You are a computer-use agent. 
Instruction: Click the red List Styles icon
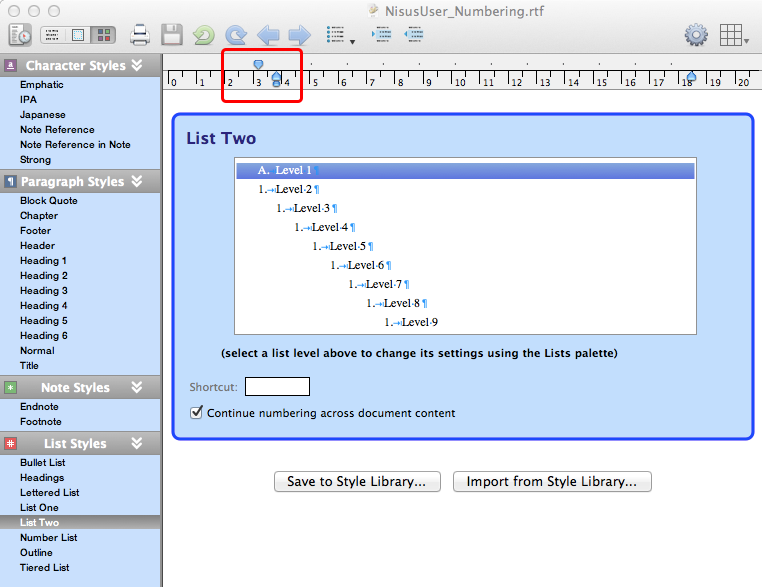tap(10, 443)
